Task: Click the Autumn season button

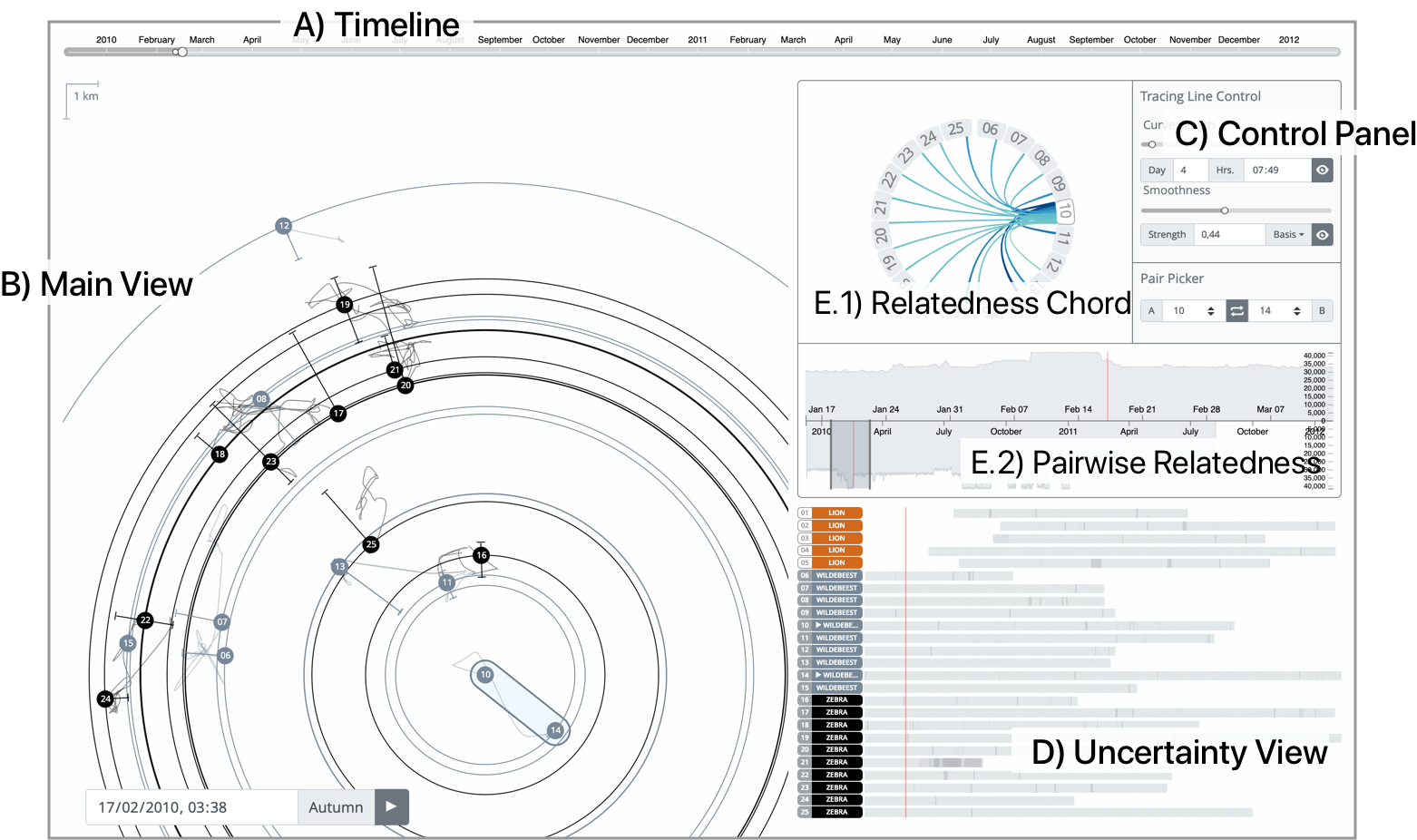Action: [x=336, y=806]
